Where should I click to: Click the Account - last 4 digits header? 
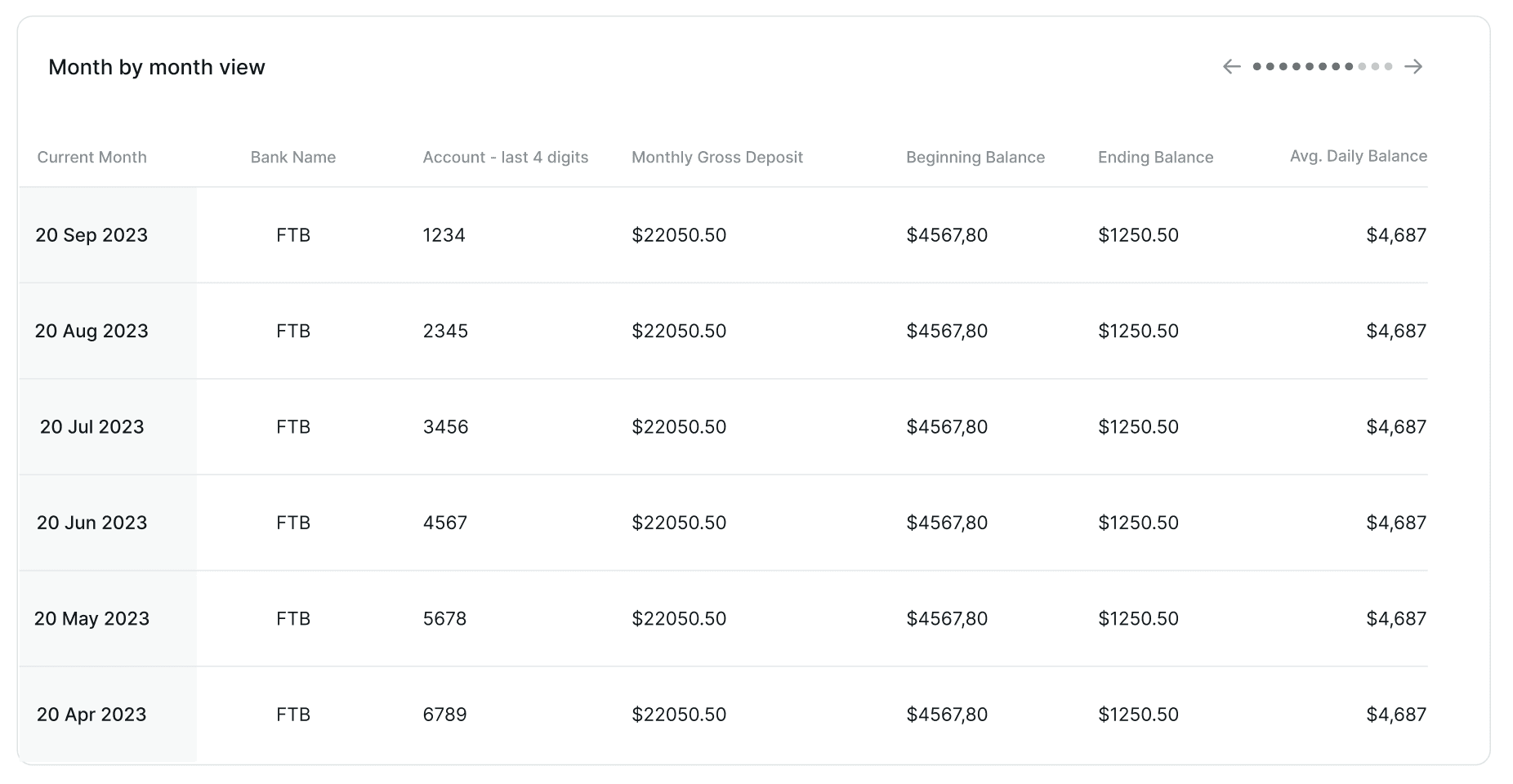tap(505, 158)
